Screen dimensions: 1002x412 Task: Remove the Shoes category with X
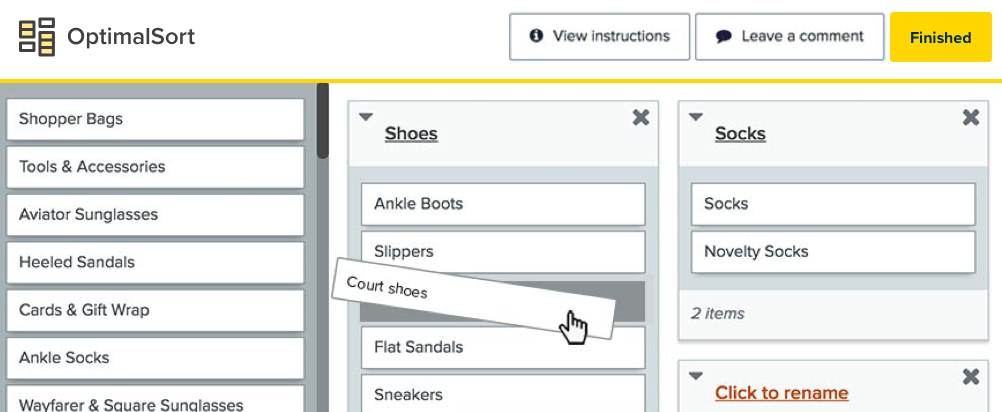coord(641,118)
